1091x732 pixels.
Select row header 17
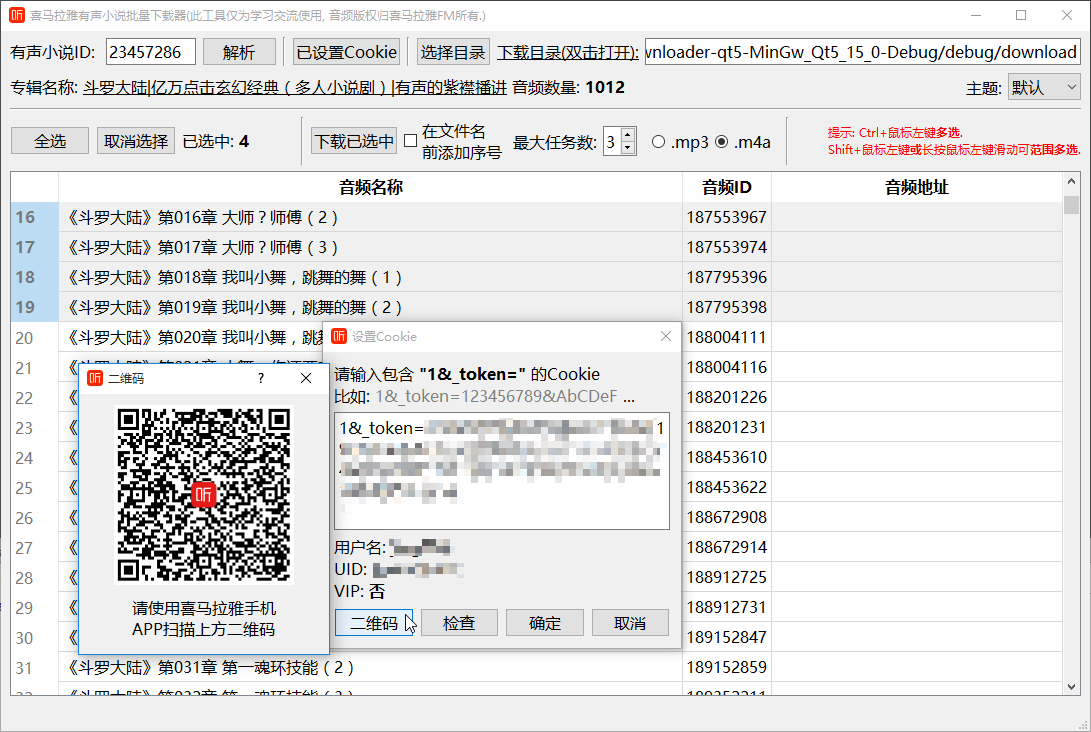pos(34,247)
